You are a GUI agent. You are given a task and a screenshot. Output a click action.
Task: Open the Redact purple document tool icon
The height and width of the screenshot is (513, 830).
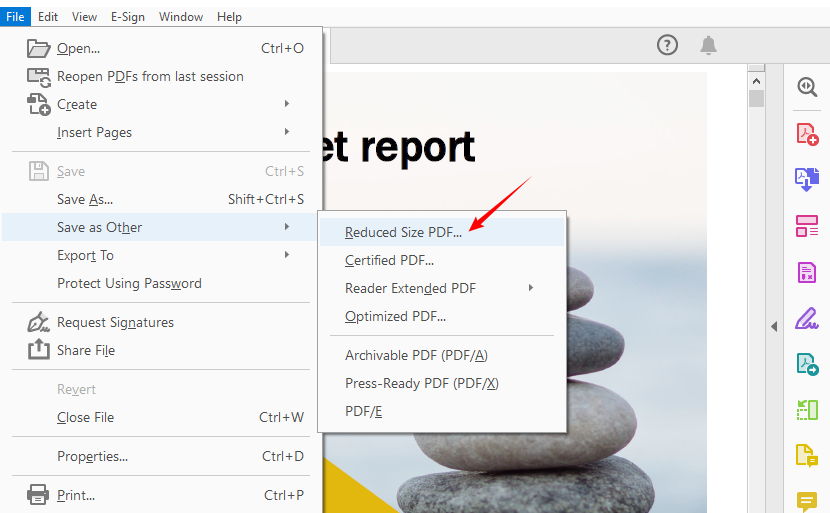[x=807, y=272]
